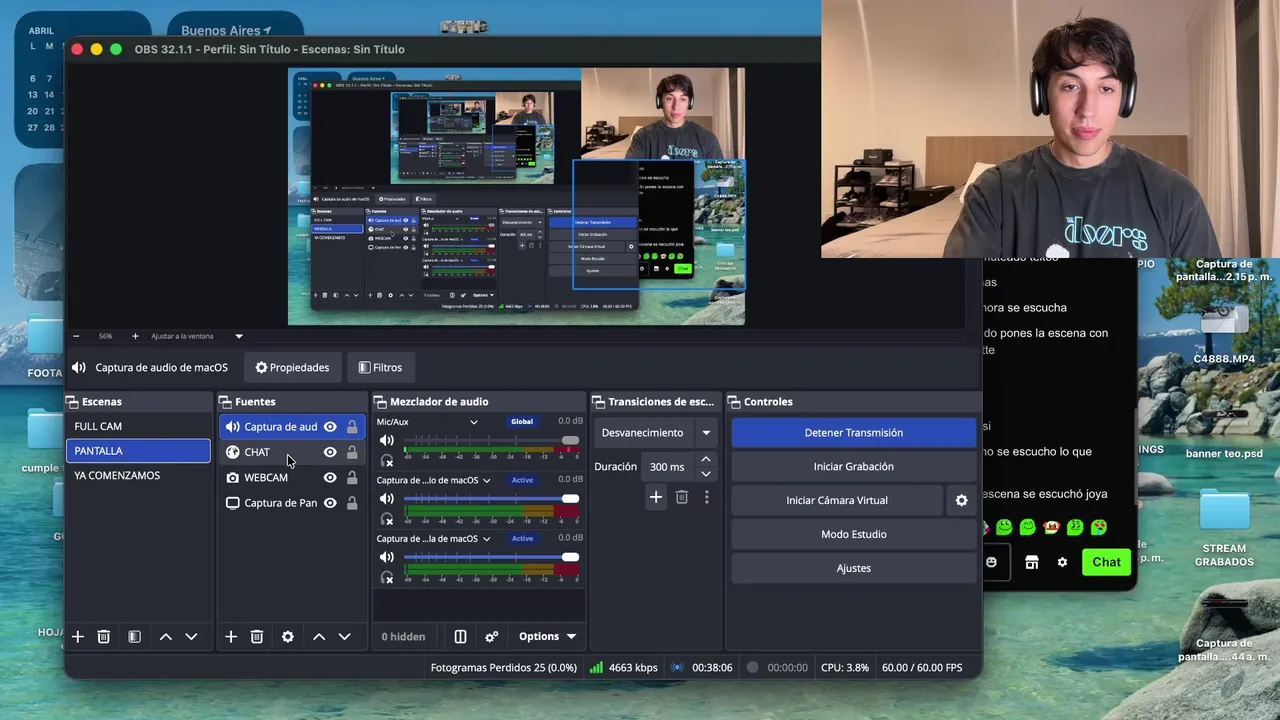Increase transition duration with up arrow
The image size is (1280, 720).
(706, 460)
